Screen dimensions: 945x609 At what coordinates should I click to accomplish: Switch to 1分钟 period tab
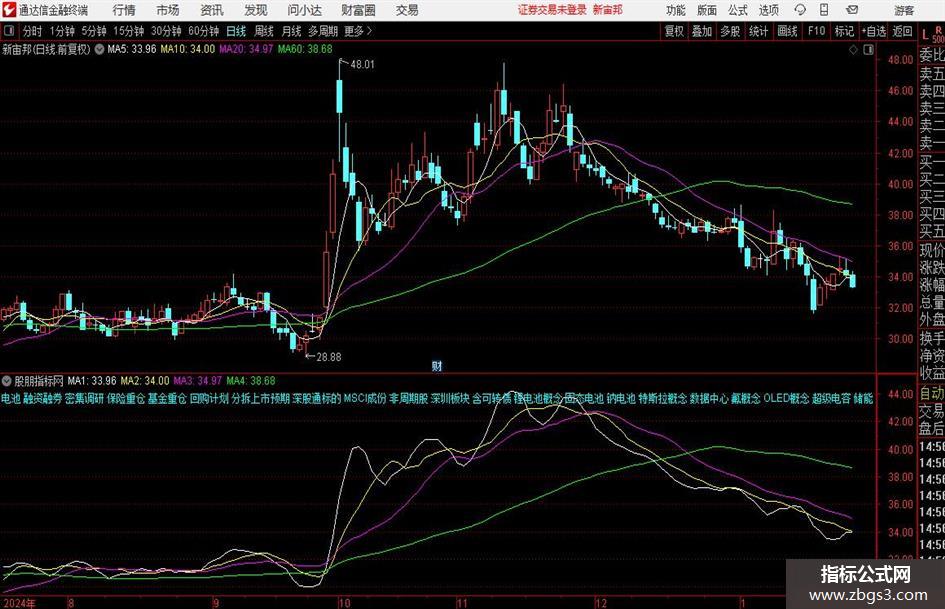click(x=62, y=31)
